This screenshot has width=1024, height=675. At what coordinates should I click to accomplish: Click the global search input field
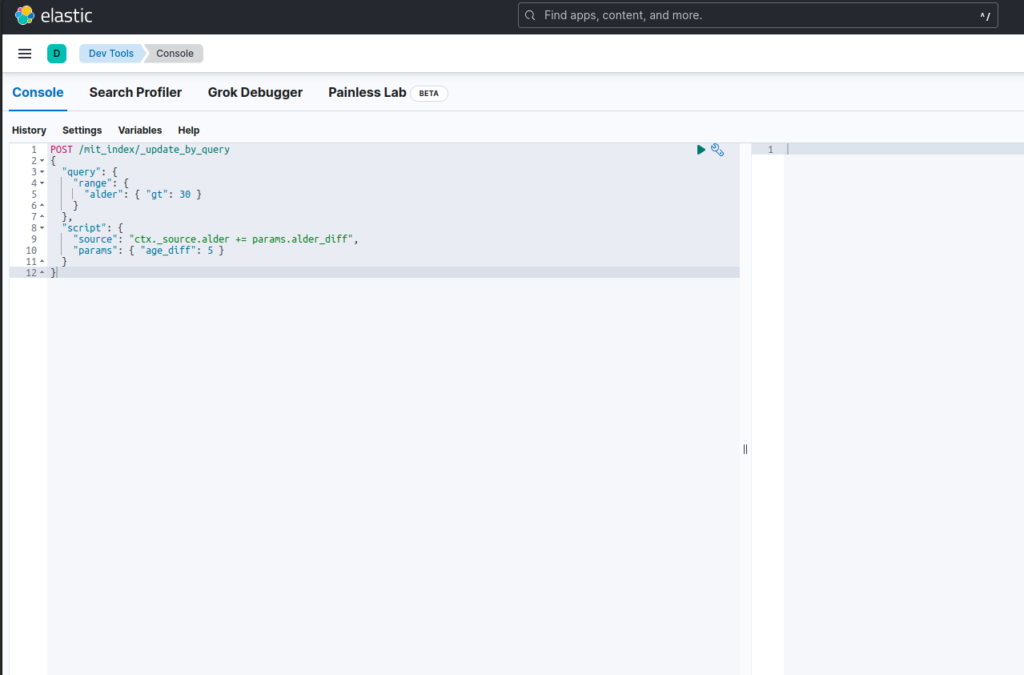pyautogui.click(x=700, y=15)
